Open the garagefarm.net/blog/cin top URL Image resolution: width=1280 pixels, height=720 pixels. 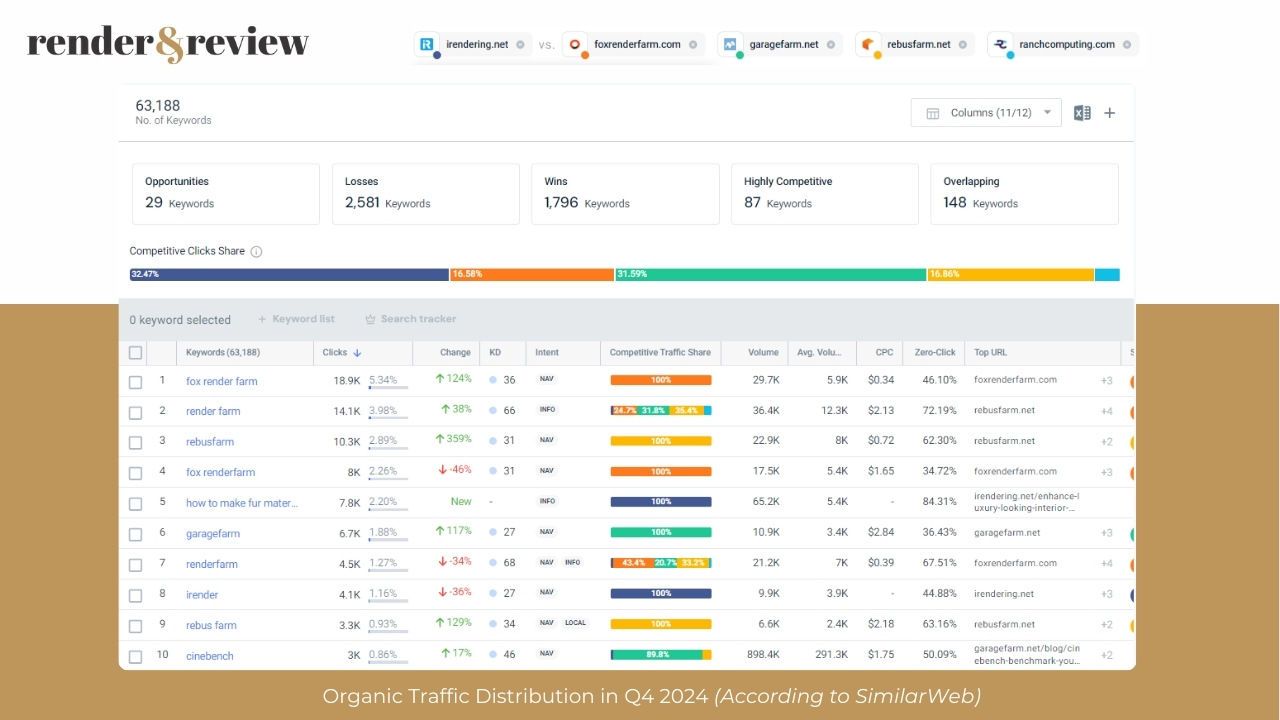1028,655
